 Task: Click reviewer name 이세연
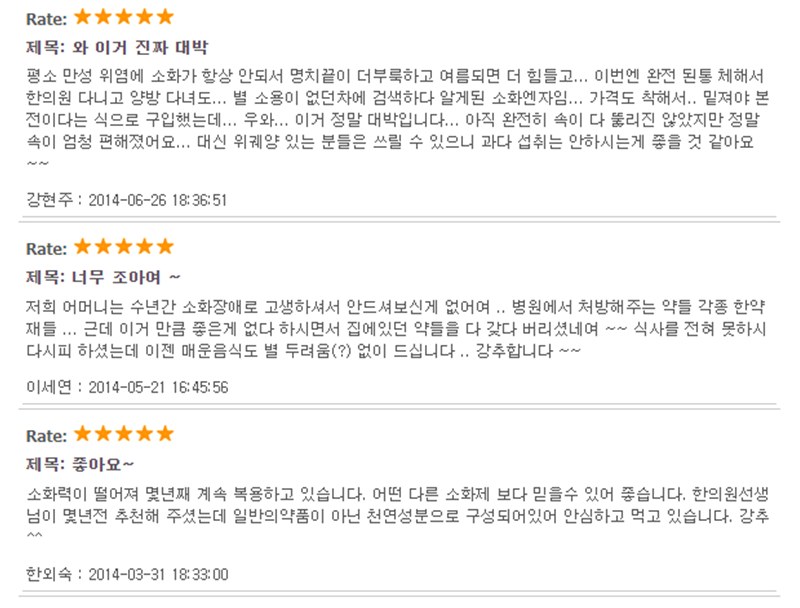click(x=49, y=387)
